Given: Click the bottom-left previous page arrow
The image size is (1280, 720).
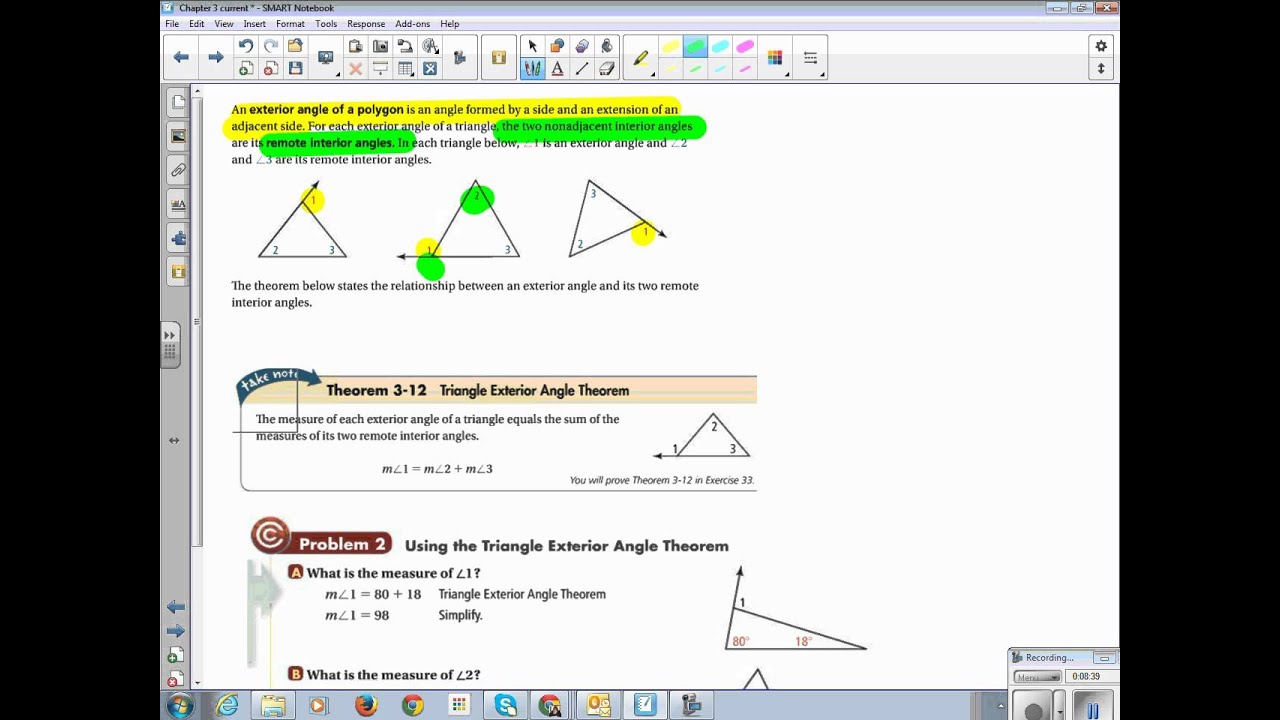Looking at the screenshot, I should (176, 607).
